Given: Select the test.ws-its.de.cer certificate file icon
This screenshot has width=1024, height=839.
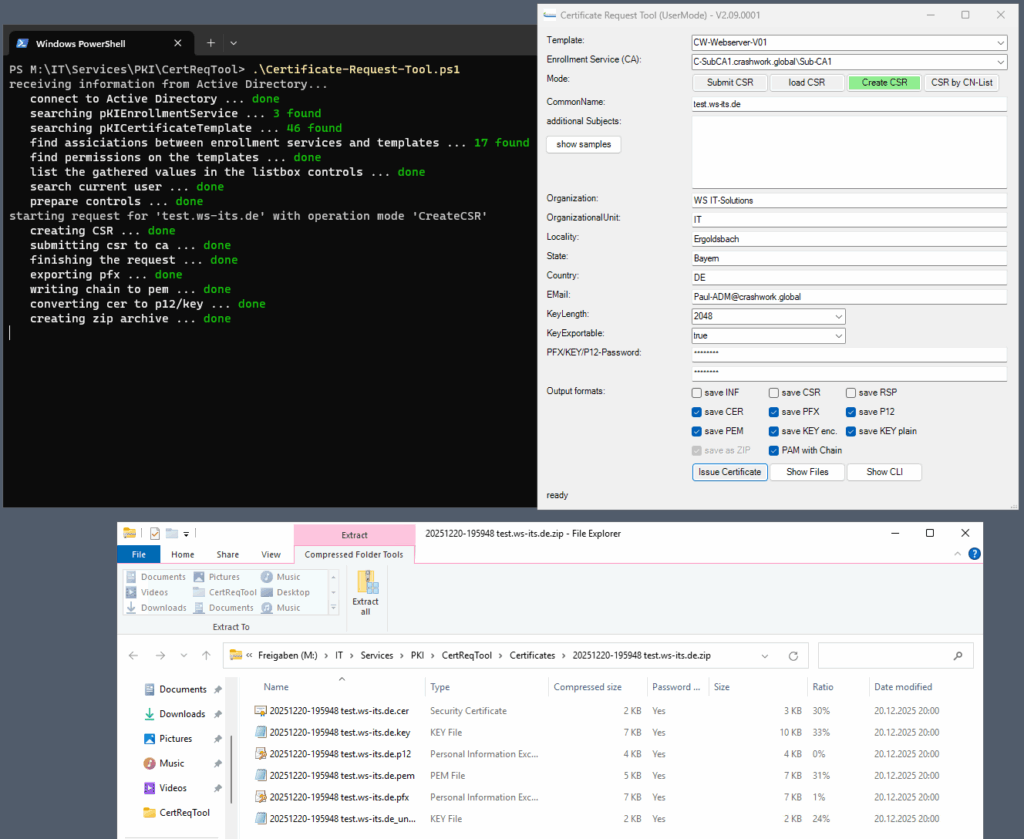Looking at the screenshot, I should click(260, 711).
